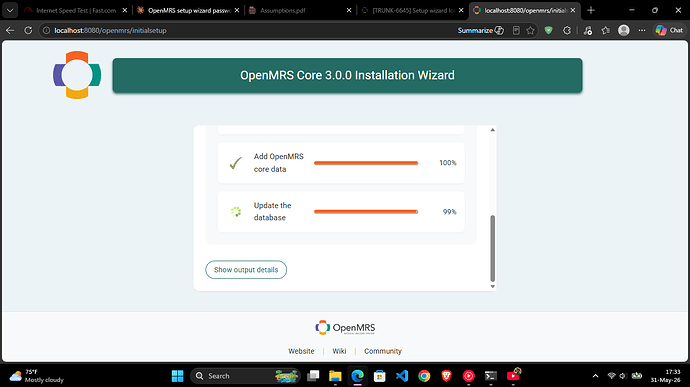Click the OpenMRS Core 3.0.0 Installation Wizard title
This screenshot has width=690, height=387.
(347, 75)
